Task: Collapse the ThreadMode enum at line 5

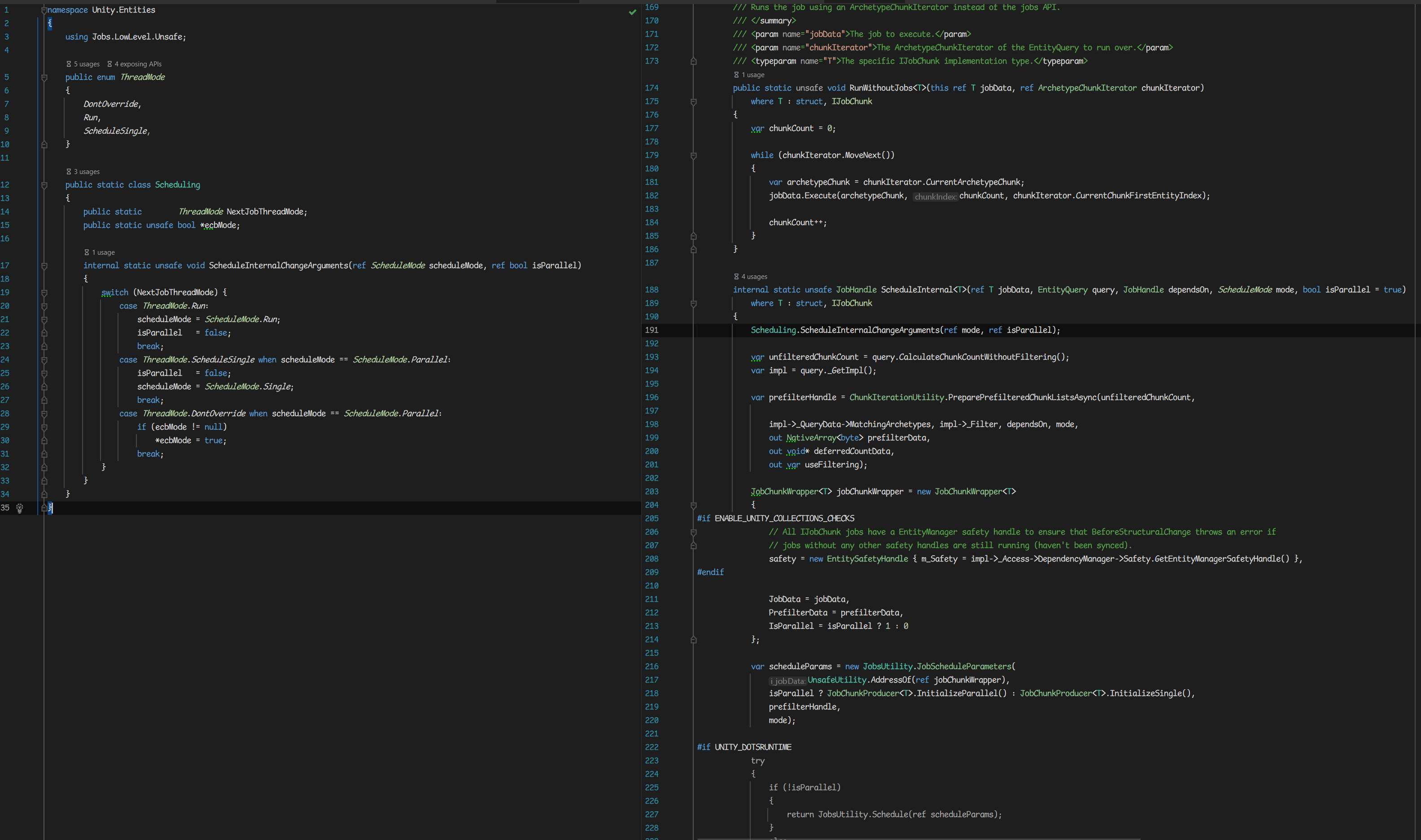Action: pyautogui.click(x=44, y=78)
